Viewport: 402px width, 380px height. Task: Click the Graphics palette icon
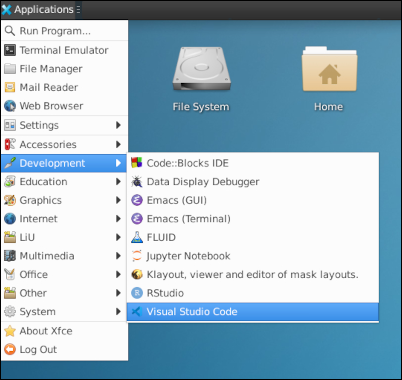10,200
